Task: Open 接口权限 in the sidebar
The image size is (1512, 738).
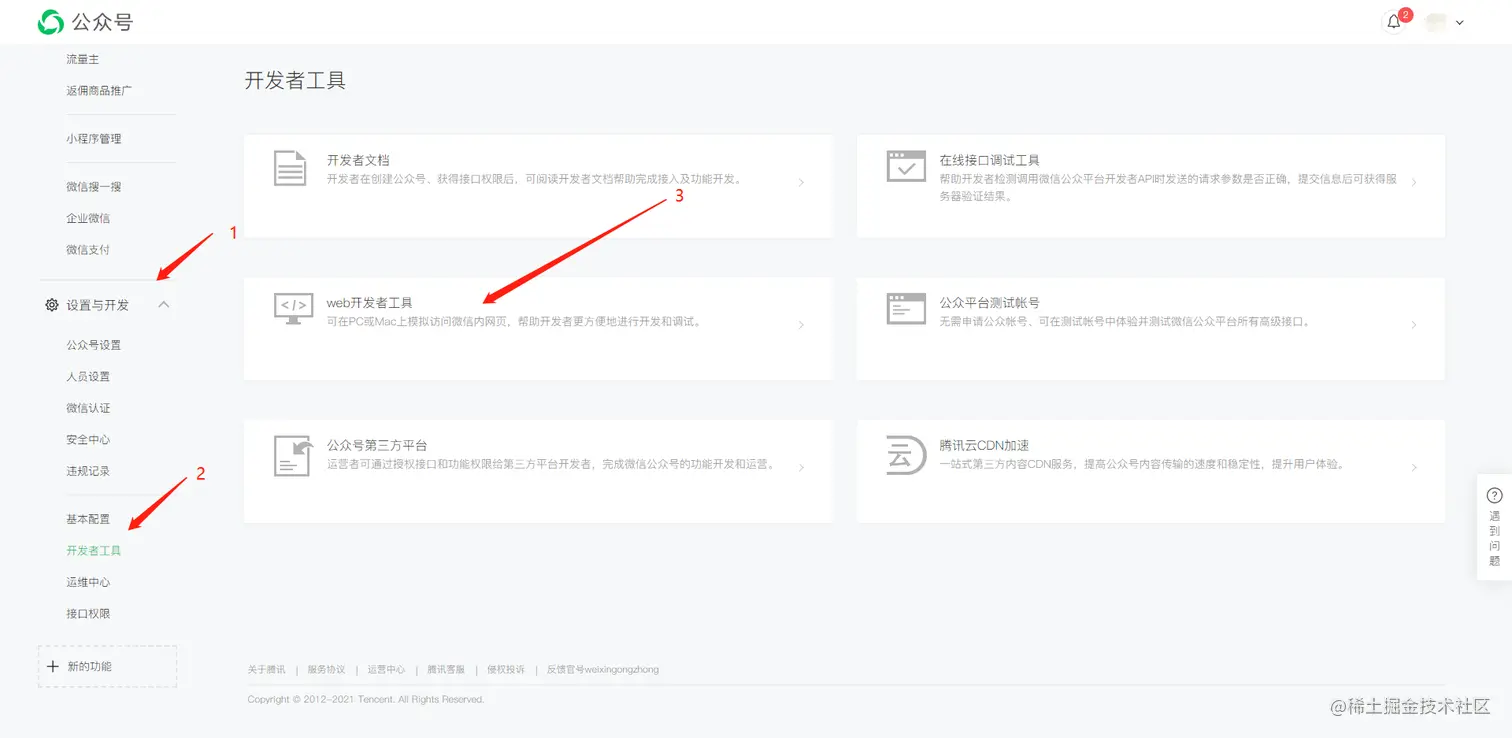Action: point(88,614)
